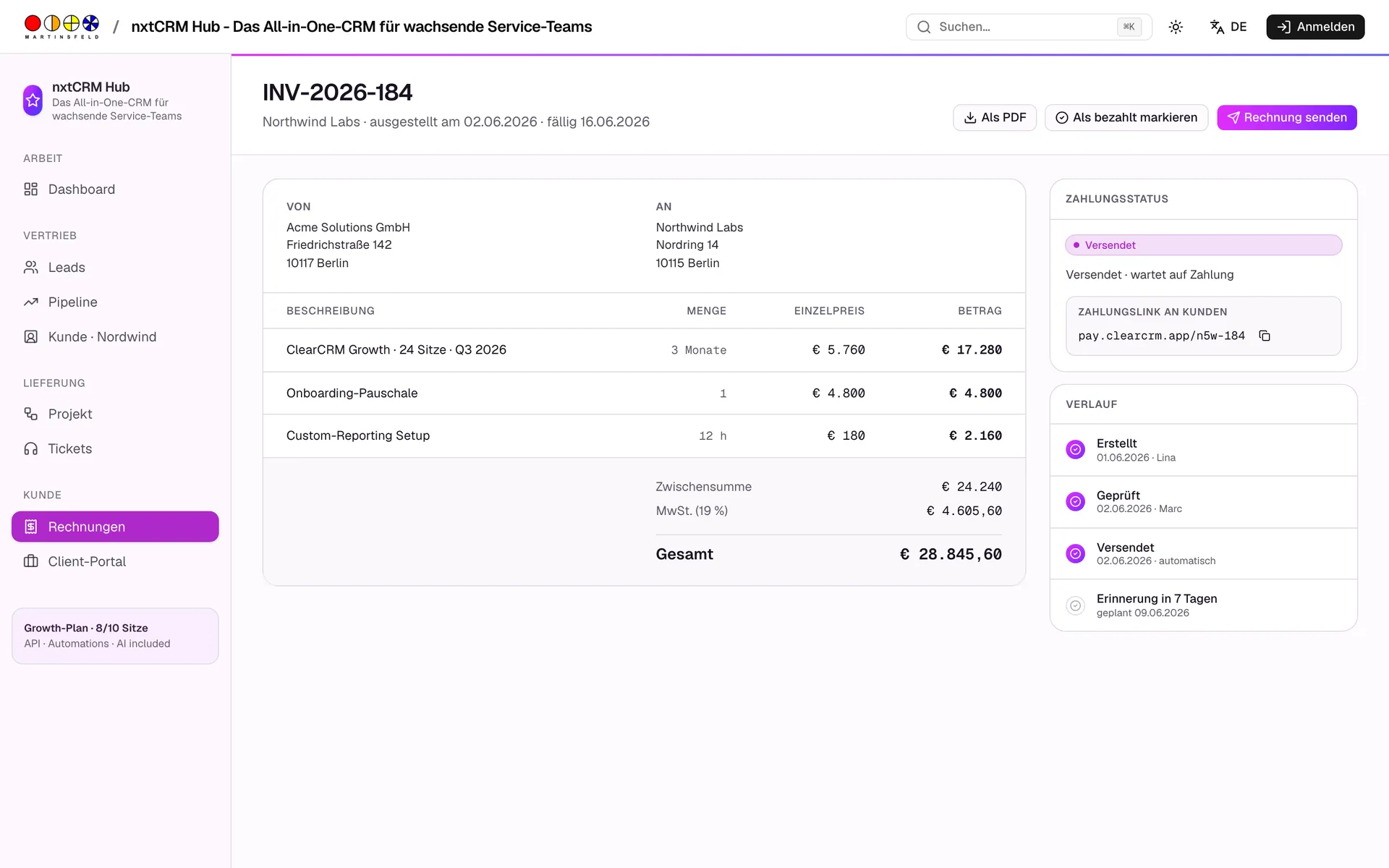Go to Leads in the sidebar
Image resolution: width=1389 pixels, height=868 pixels.
(115, 268)
